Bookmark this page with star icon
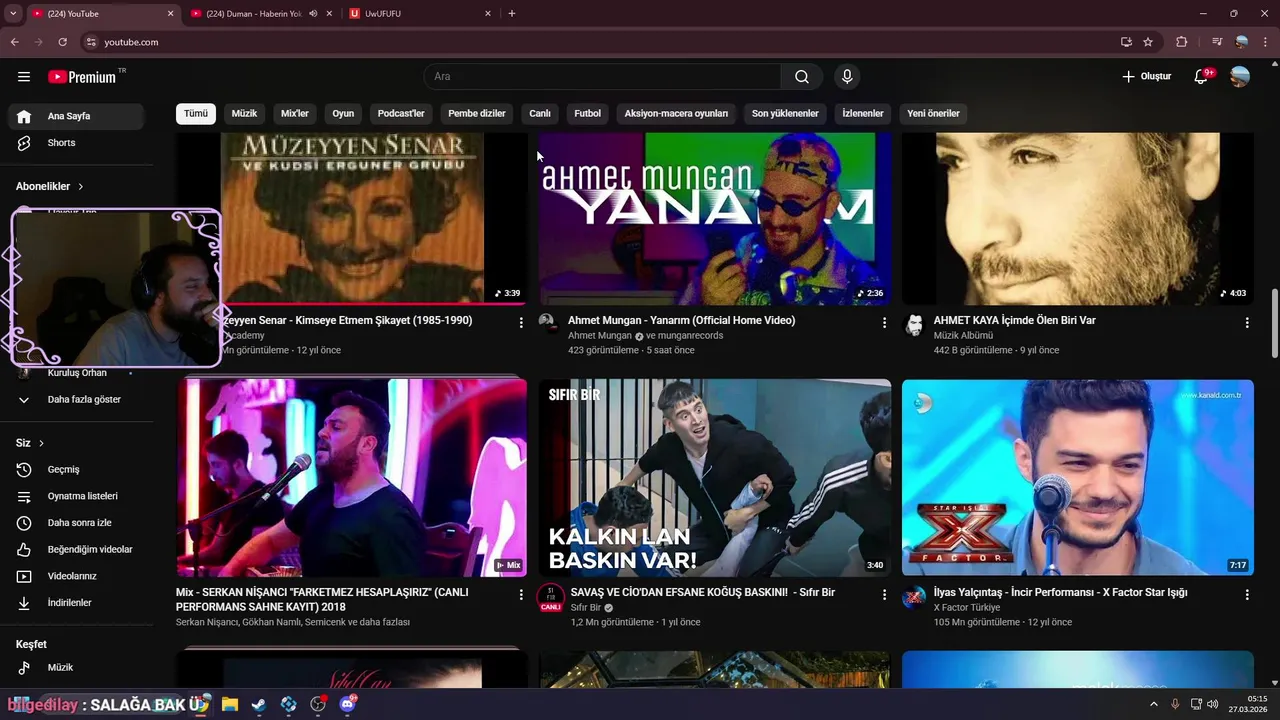 pos(1148,42)
